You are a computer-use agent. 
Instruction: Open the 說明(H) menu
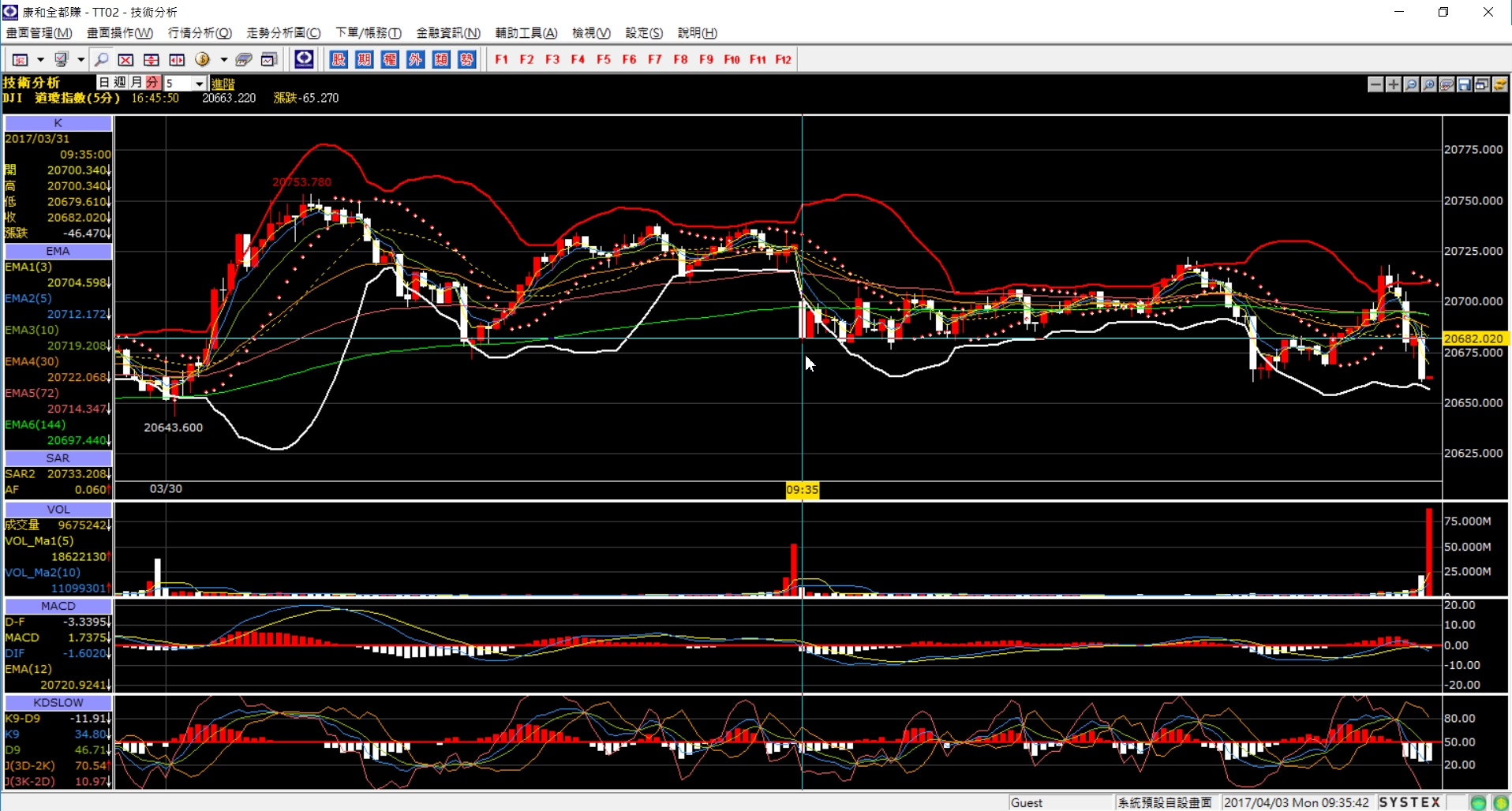click(x=698, y=33)
